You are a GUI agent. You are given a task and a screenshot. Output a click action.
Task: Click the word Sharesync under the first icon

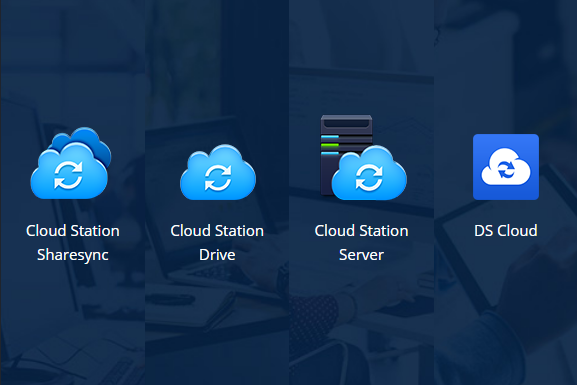point(72,255)
